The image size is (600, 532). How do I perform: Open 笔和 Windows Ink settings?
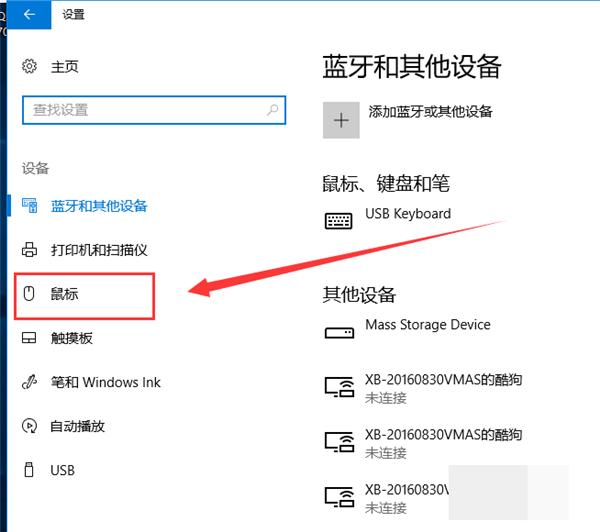106,382
